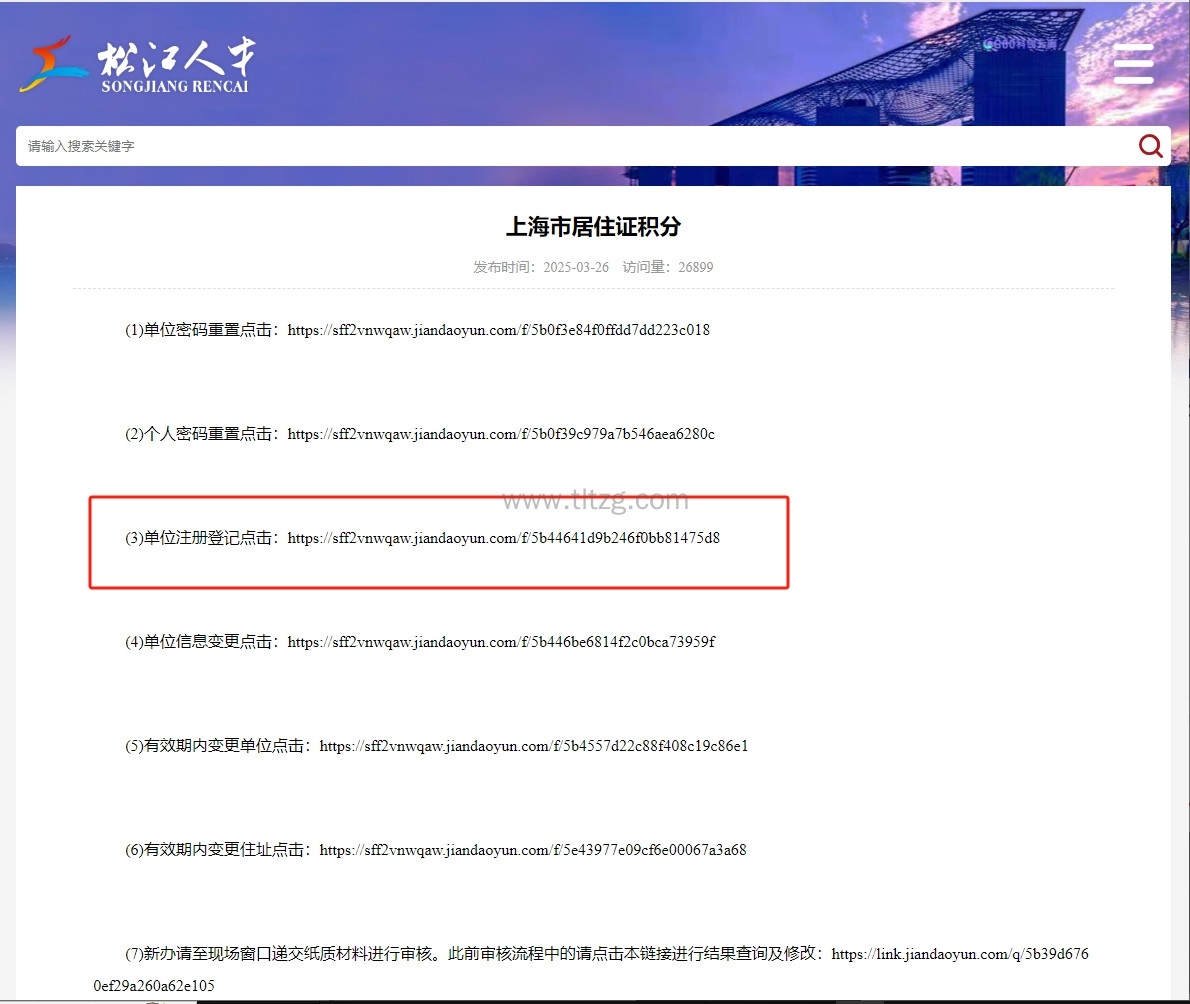1190x1004 pixels.
Task: Open the 单位密码重置 jiandaoyun URL
Action: click(x=498, y=330)
